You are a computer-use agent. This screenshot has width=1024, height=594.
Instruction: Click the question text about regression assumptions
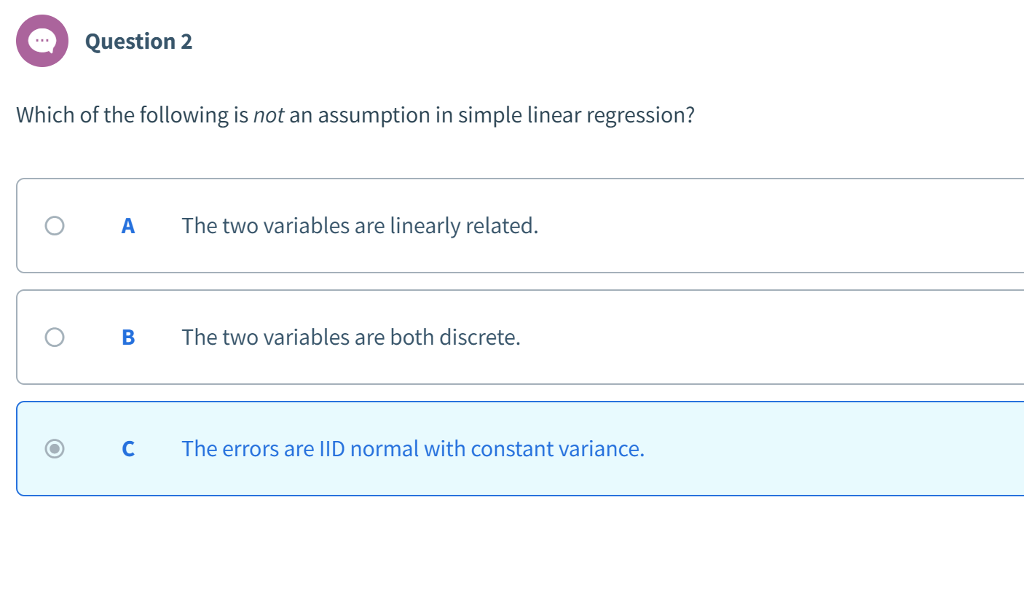[355, 115]
